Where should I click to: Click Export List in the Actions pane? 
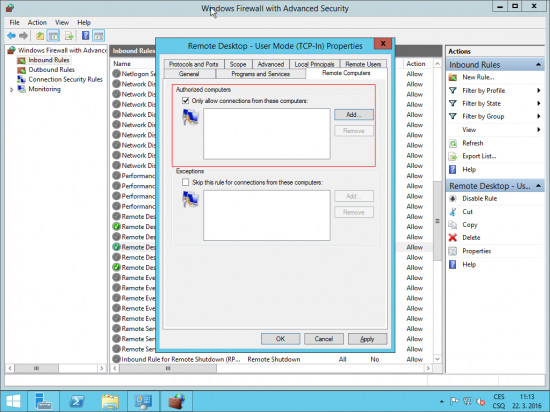tap(479, 156)
